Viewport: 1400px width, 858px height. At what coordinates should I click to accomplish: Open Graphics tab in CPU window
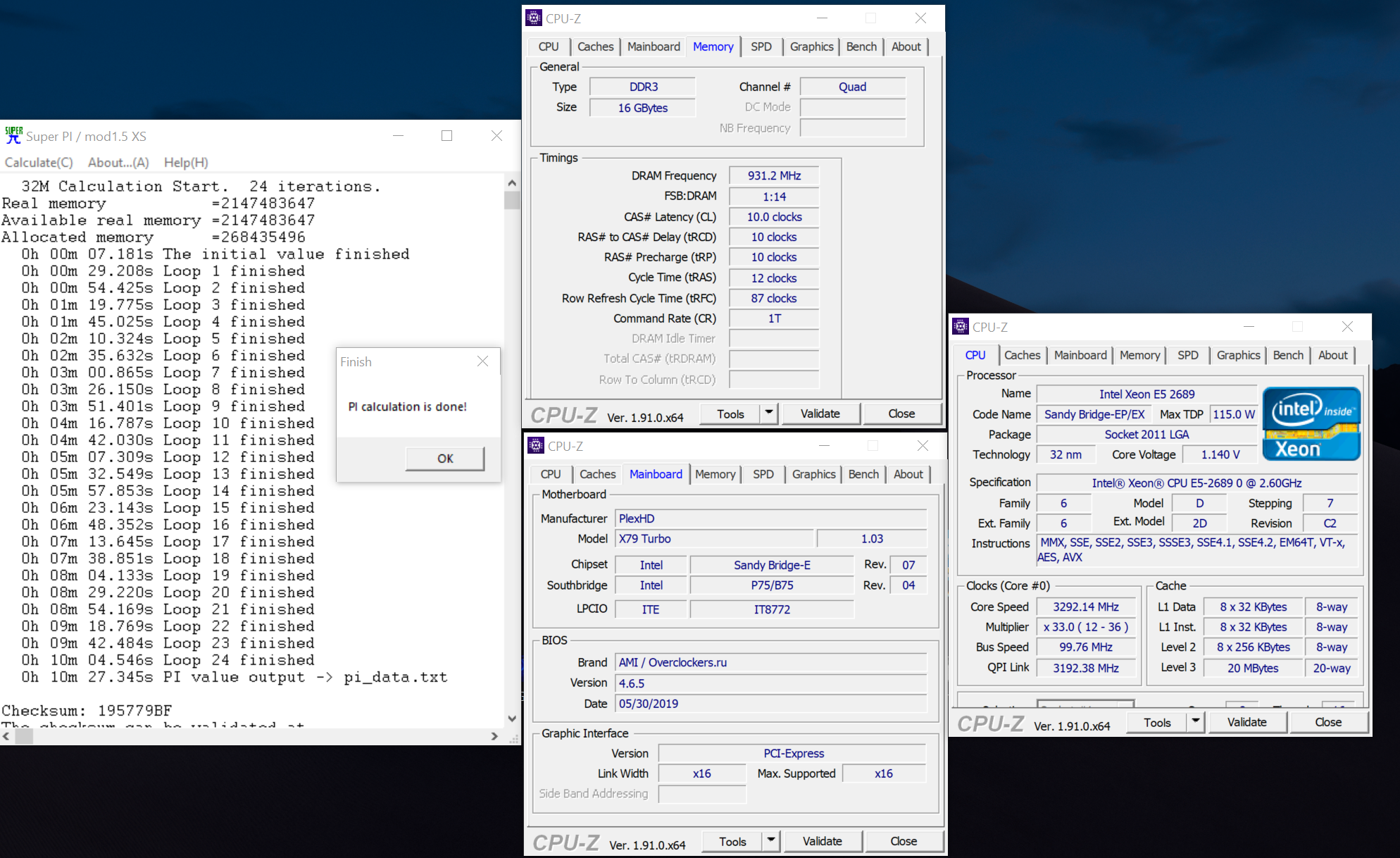pyautogui.click(x=1238, y=355)
